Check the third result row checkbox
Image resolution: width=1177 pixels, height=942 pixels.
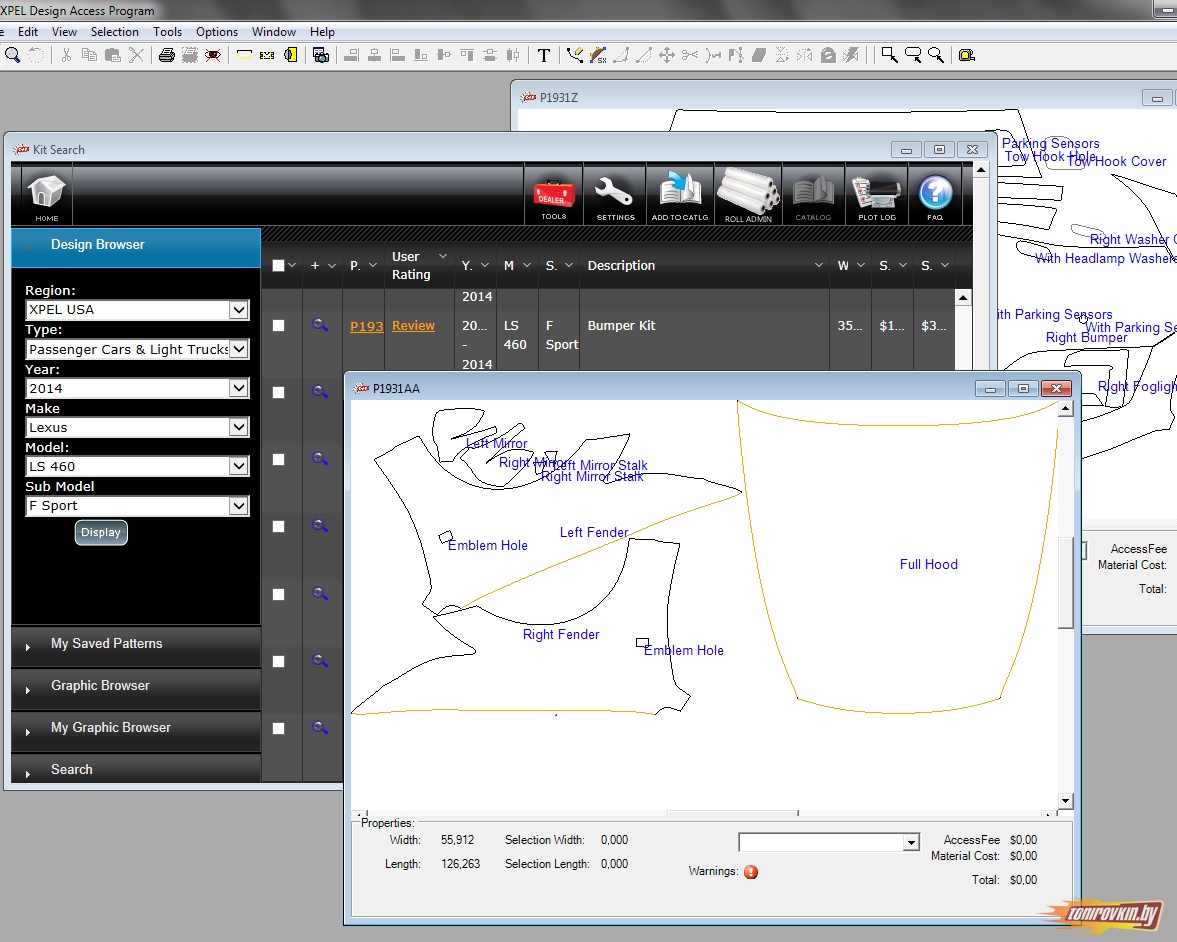278,459
